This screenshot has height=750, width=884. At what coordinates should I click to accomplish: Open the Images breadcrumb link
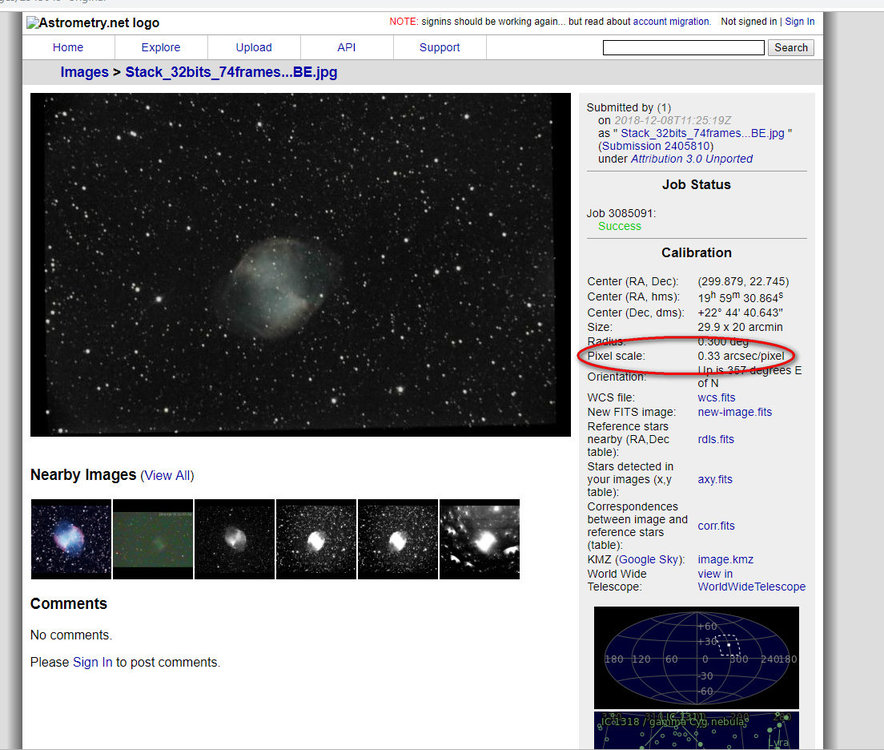coord(84,72)
